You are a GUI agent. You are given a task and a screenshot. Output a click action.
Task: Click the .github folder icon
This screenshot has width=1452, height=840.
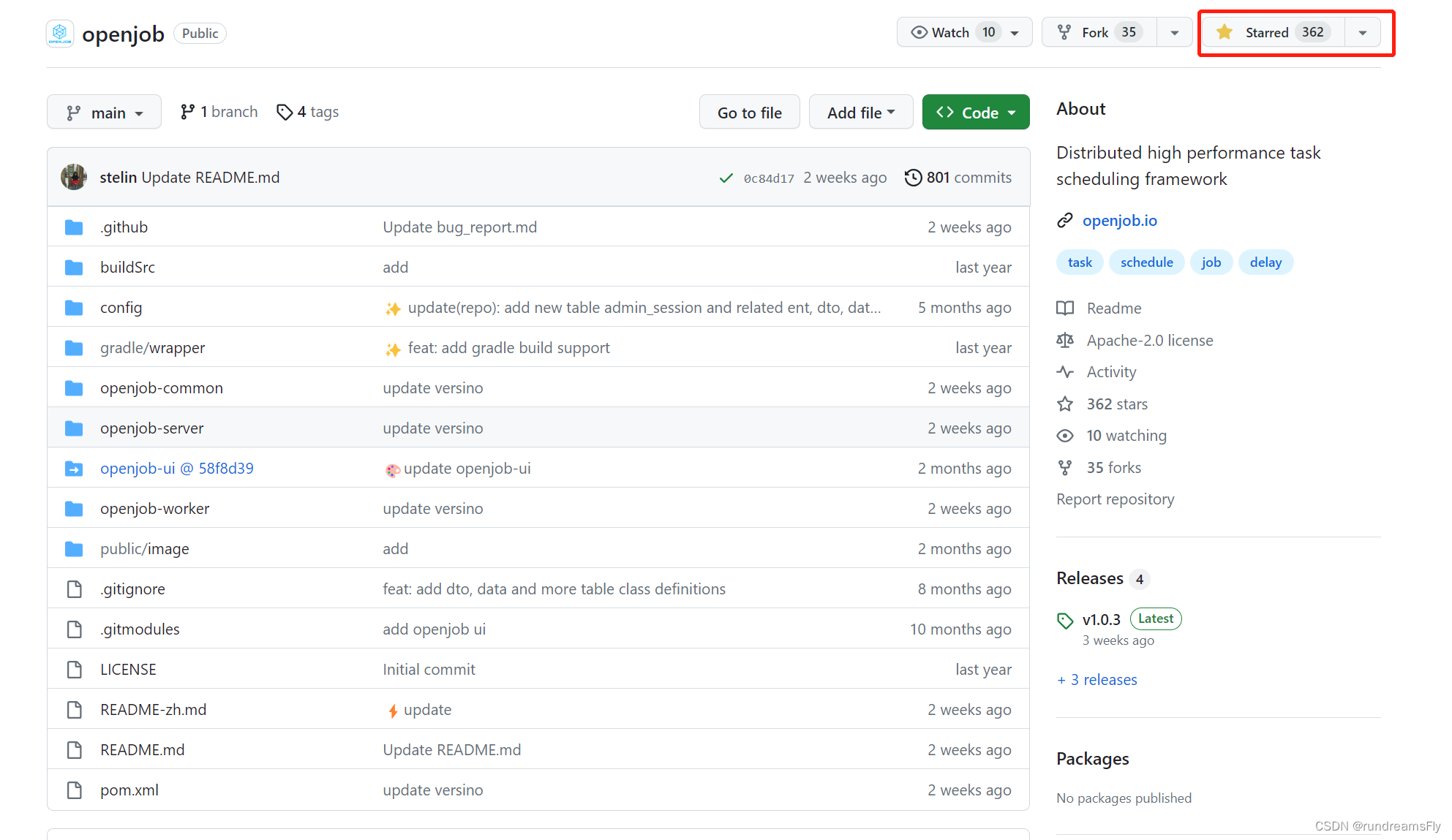tap(74, 227)
